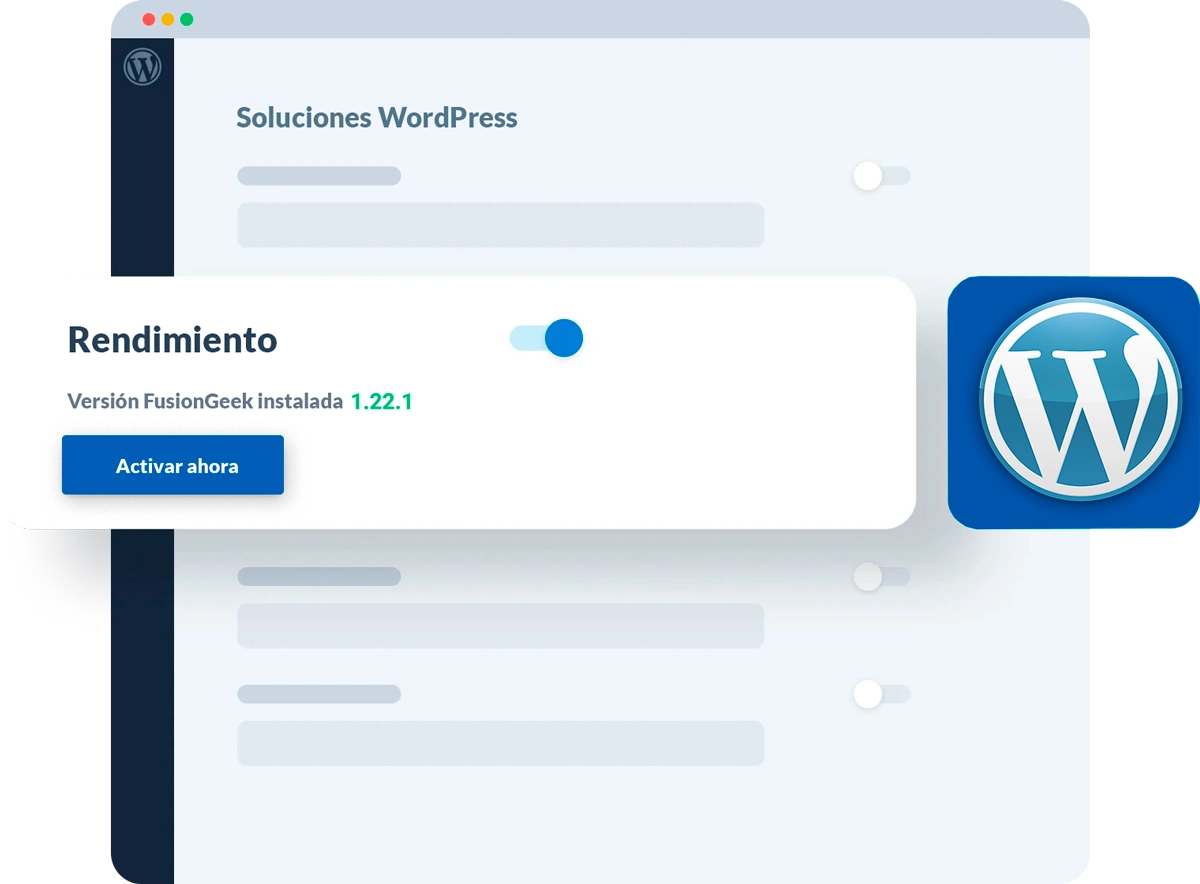Click the yellow minimize dot in the title bar
This screenshot has width=1200, height=884.
(167, 20)
